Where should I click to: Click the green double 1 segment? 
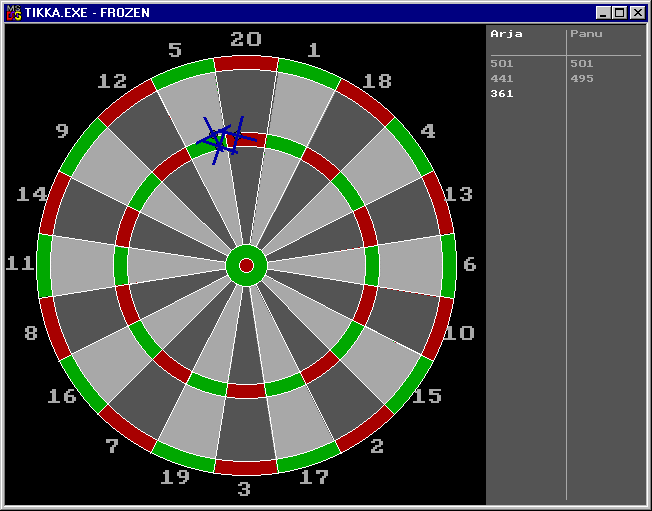coord(309,73)
